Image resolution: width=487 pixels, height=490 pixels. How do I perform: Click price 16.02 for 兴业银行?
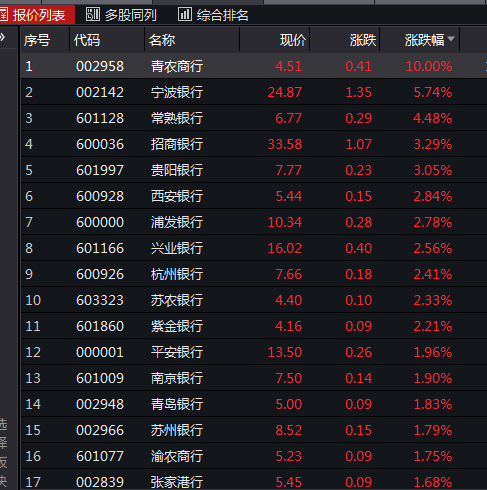pos(285,248)
